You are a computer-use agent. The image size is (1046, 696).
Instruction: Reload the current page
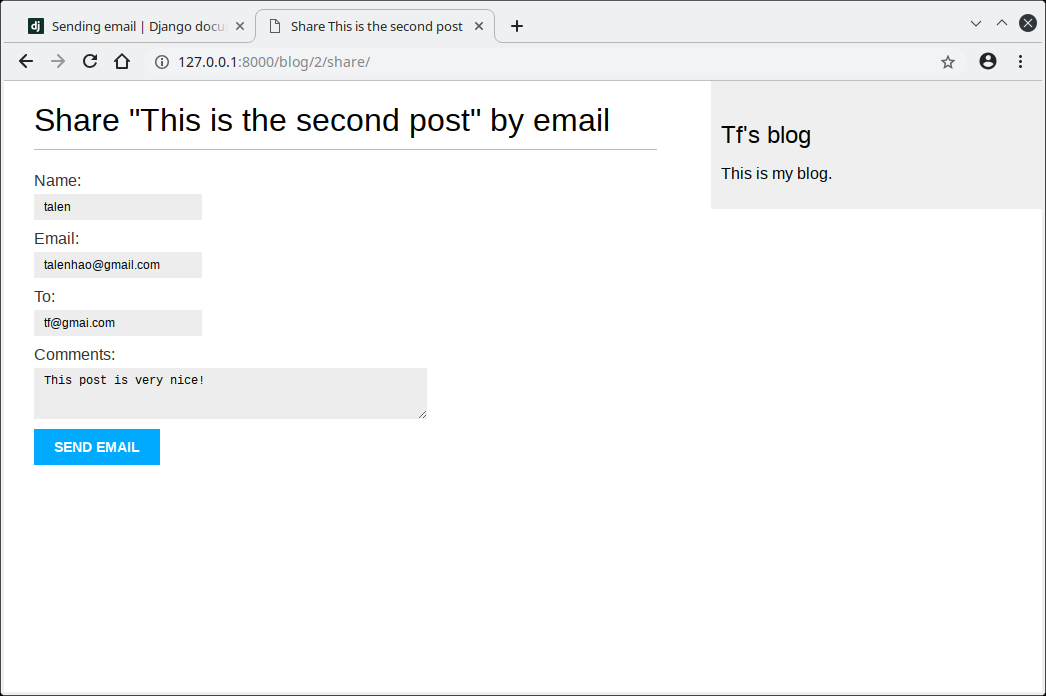pos(90,62)
